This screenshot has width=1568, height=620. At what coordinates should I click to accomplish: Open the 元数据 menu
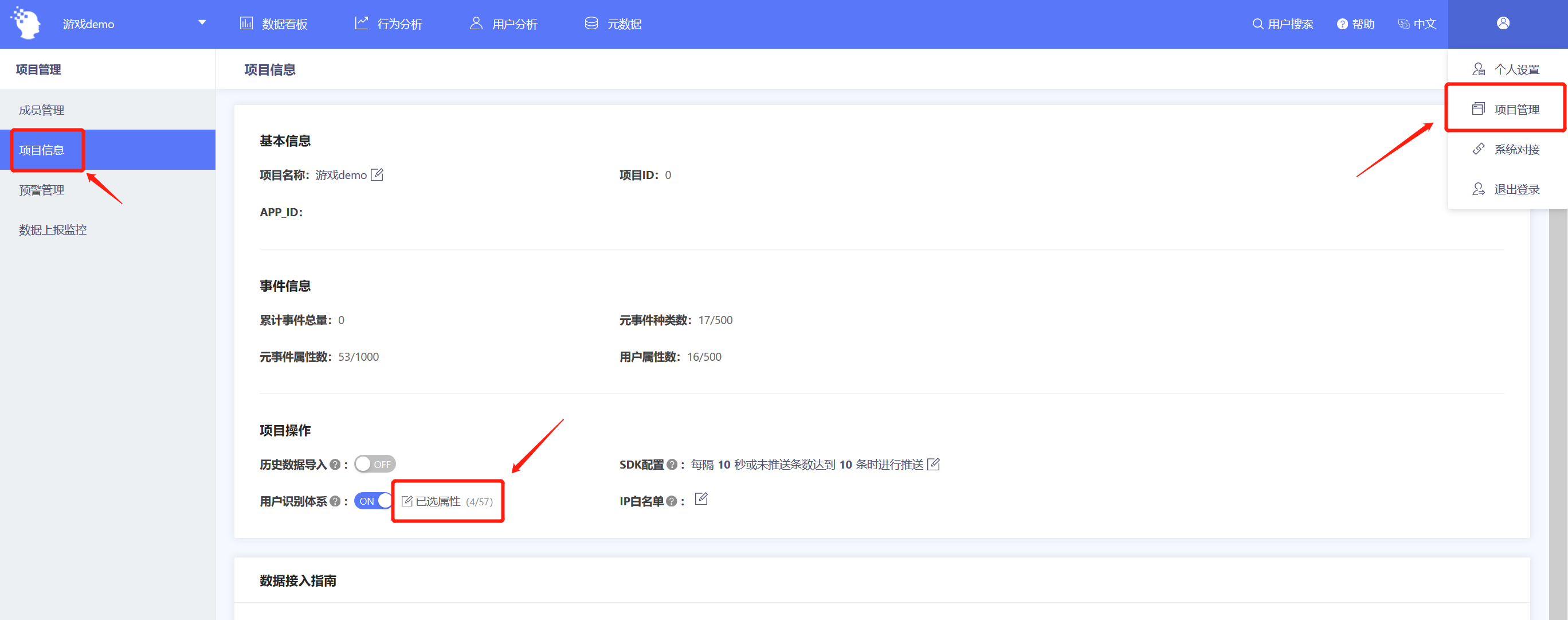613,24
